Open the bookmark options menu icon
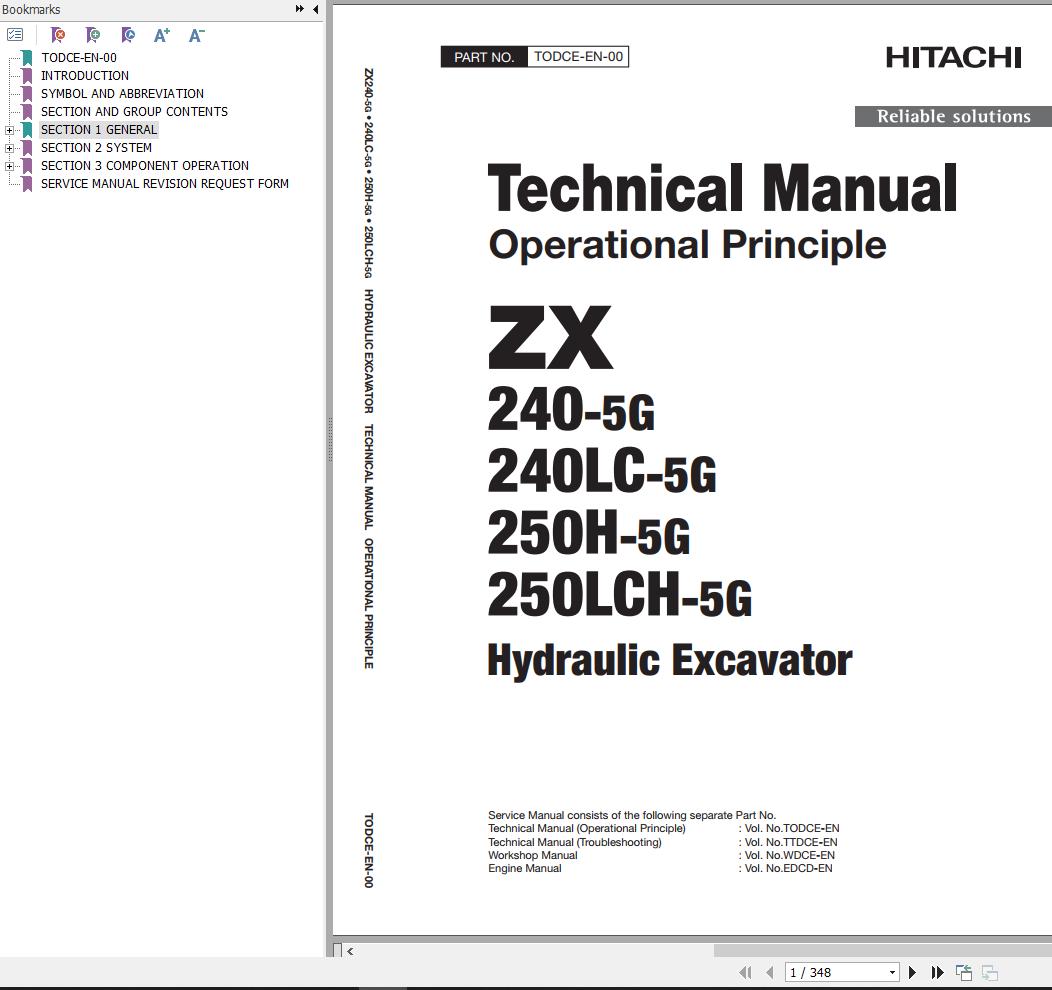Viewport: 1052px width, 990px height. tap(15, 35)
